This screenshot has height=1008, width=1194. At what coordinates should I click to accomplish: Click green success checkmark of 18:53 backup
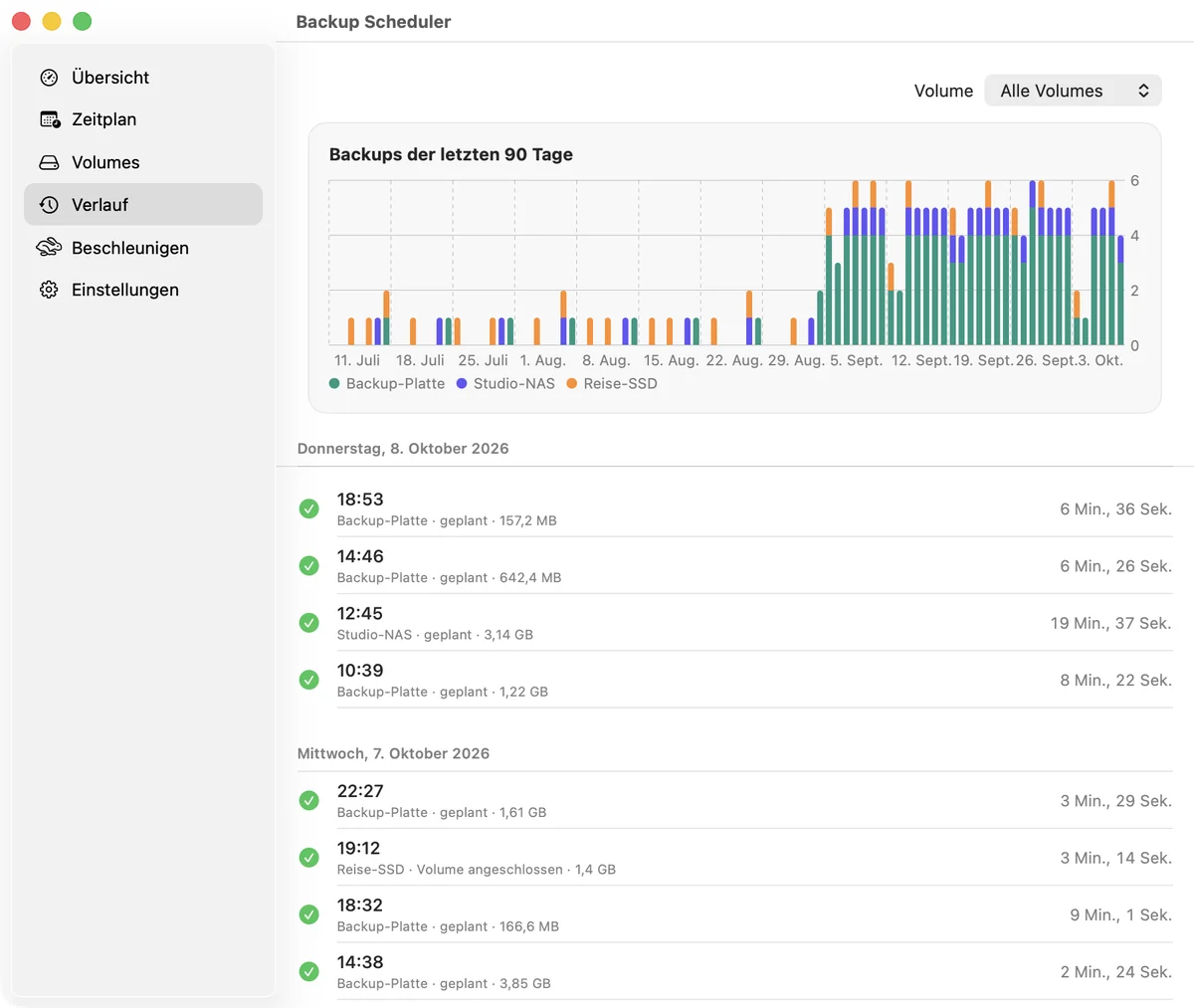[x=309, y=508]
